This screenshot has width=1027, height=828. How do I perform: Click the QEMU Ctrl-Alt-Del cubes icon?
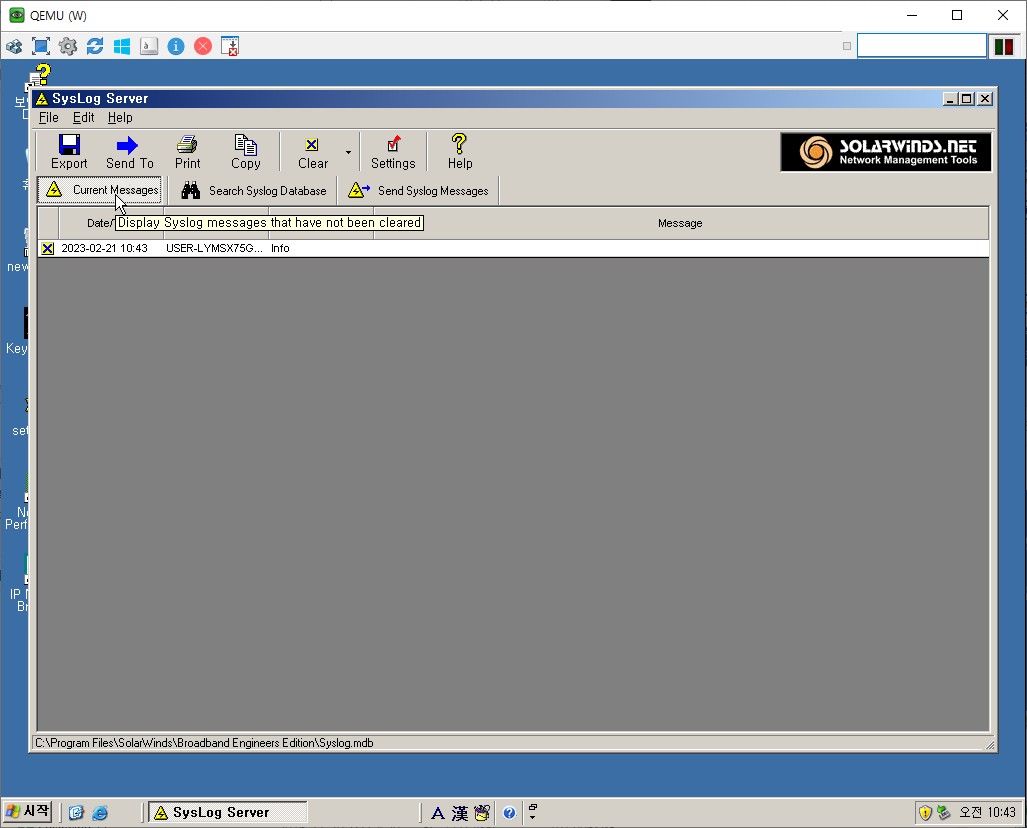point(14,46)
